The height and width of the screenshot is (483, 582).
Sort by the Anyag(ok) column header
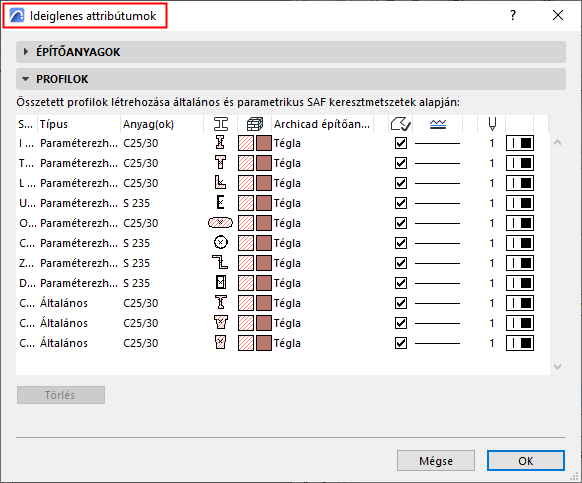pyautogui.click(x=162, y=124)
